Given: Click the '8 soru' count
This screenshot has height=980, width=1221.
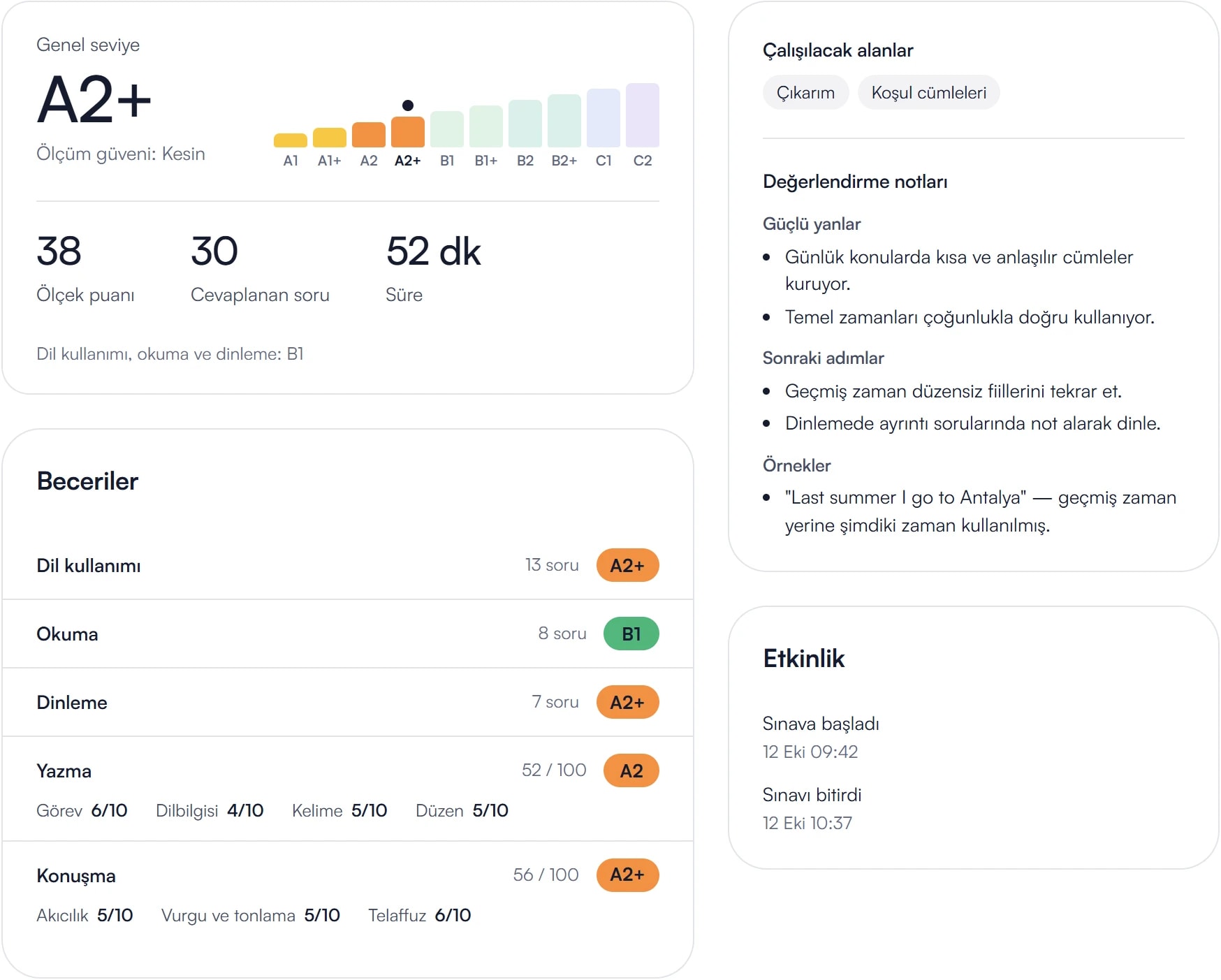Looking at the screenshot, I should (x=562, y=634).
